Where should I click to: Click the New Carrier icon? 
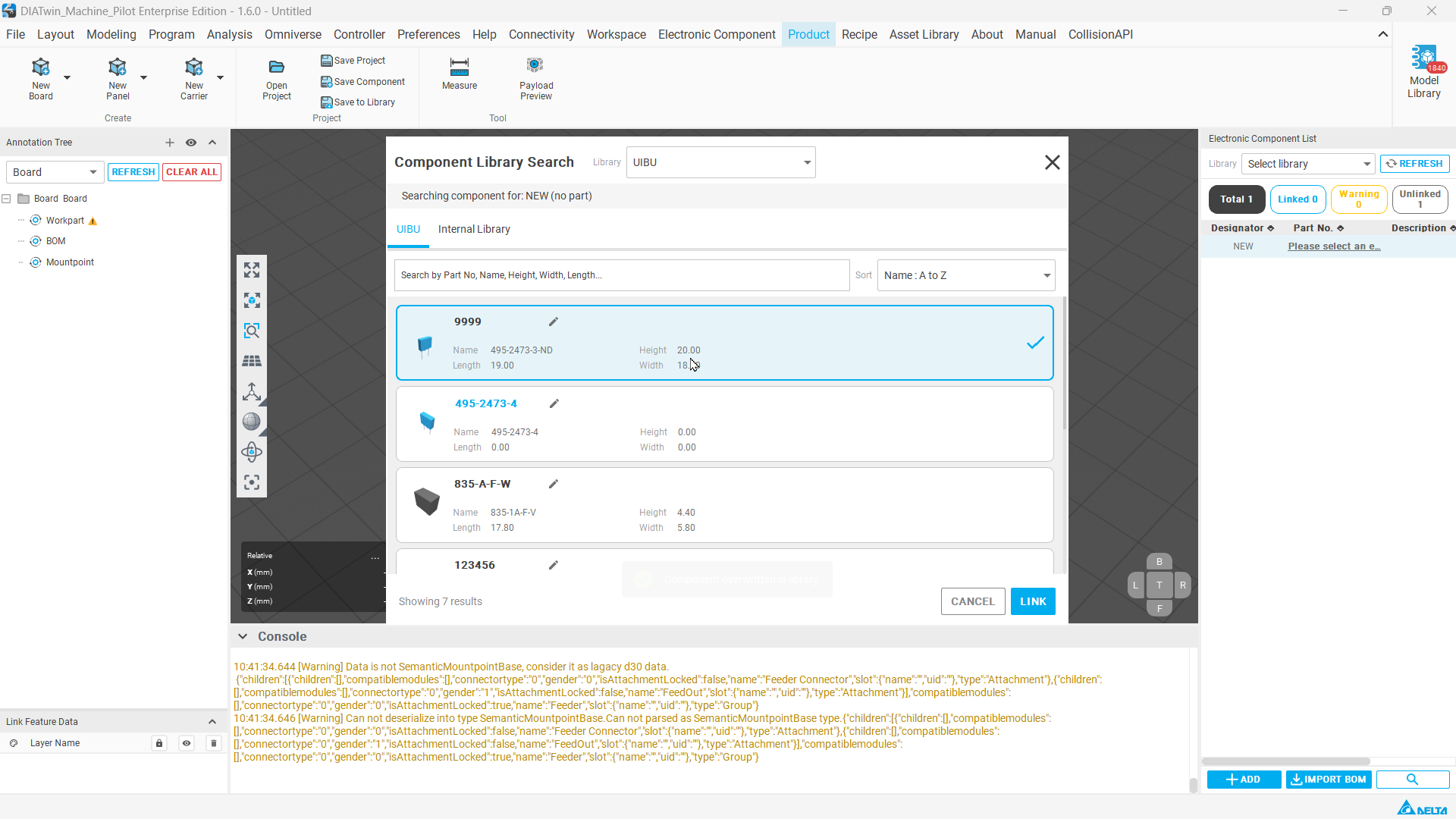194,78
